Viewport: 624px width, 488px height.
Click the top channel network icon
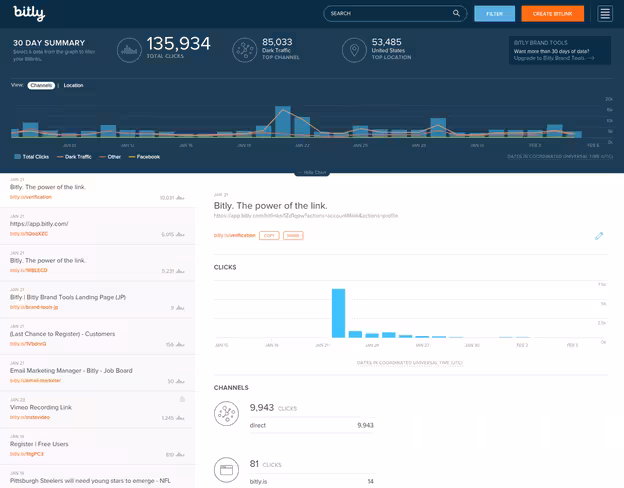coord(244,50)
